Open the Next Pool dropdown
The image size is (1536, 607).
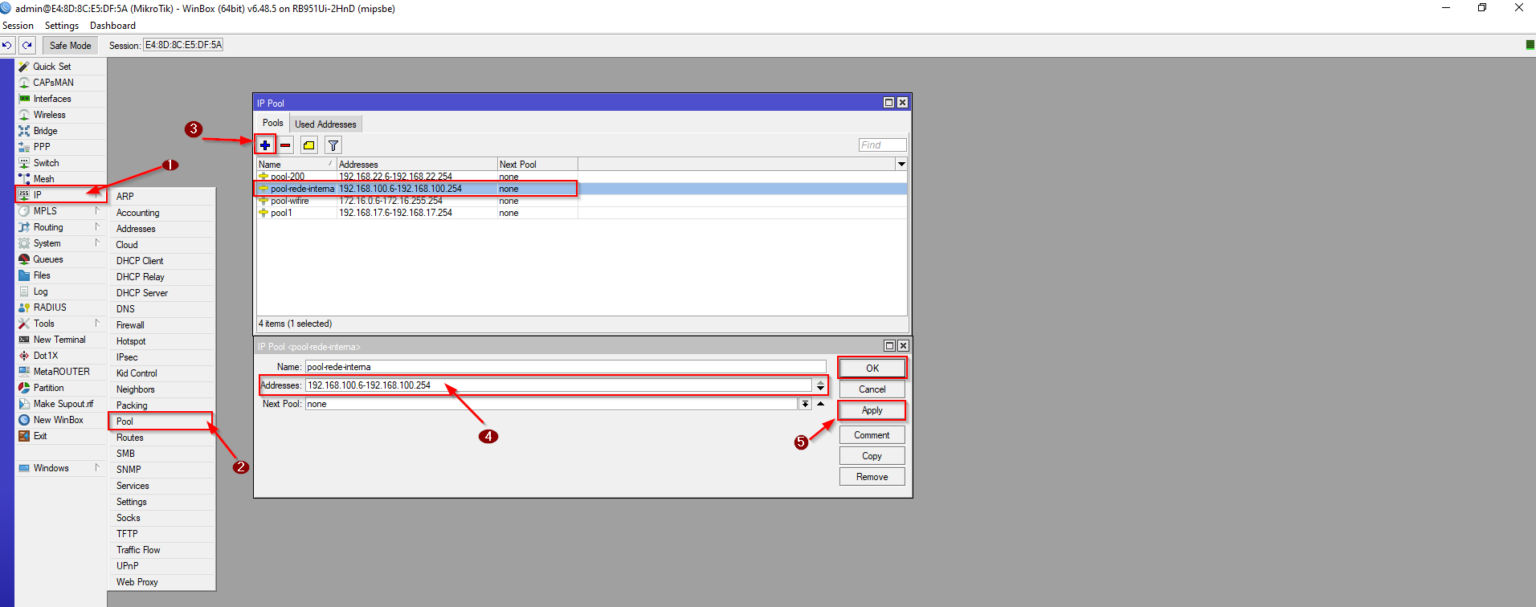[805, 403]
